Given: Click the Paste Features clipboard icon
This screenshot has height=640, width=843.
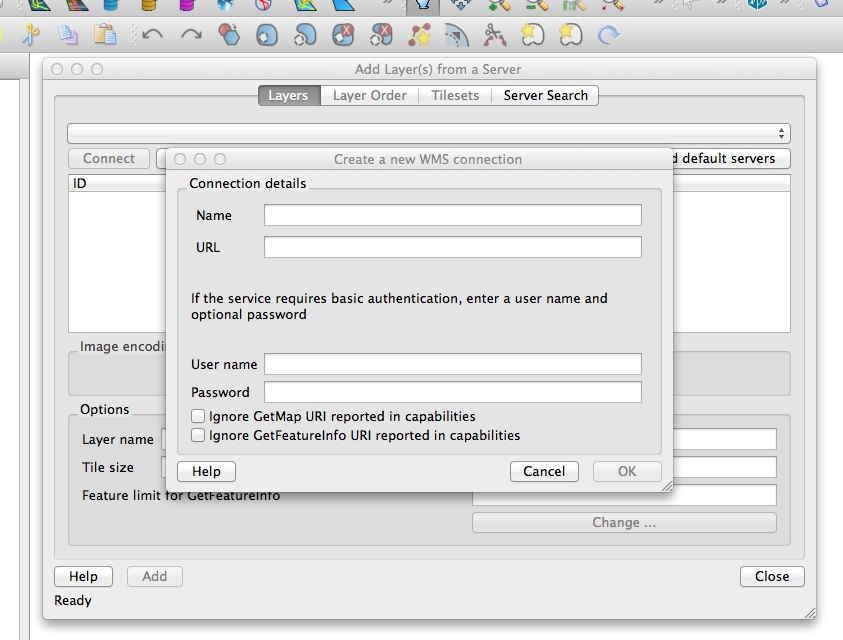Looking at the screenshot, I should pyautogui.click(x=105, y=35).
